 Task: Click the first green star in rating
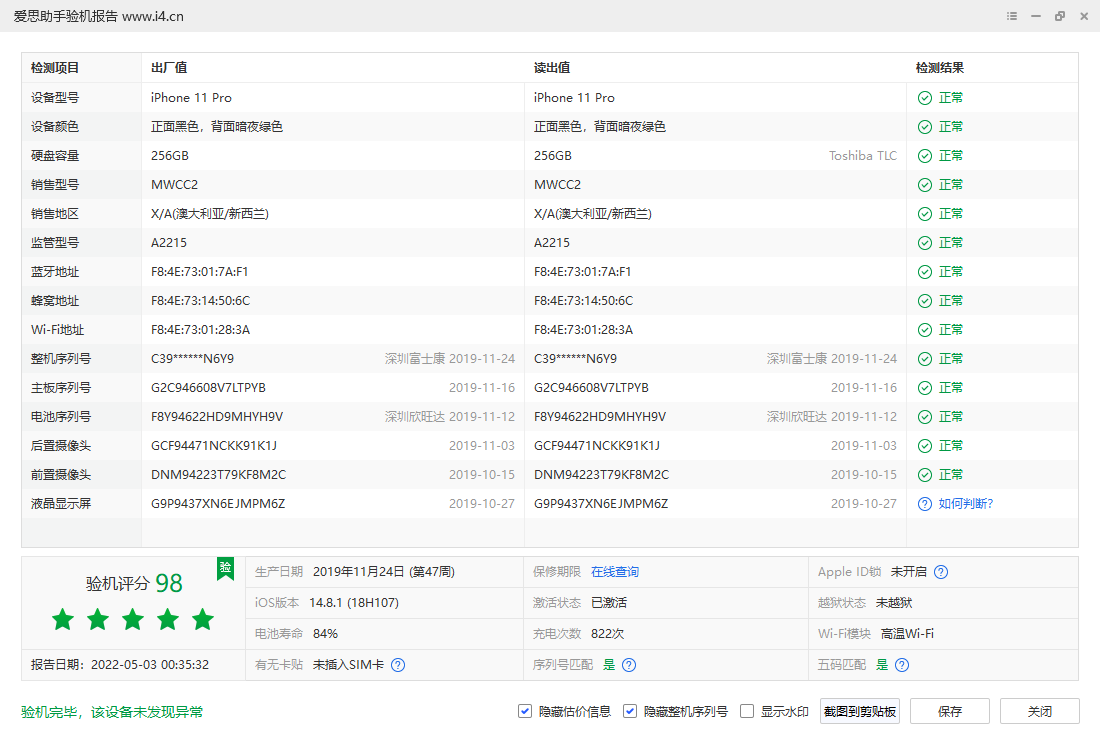click(63, 619)
